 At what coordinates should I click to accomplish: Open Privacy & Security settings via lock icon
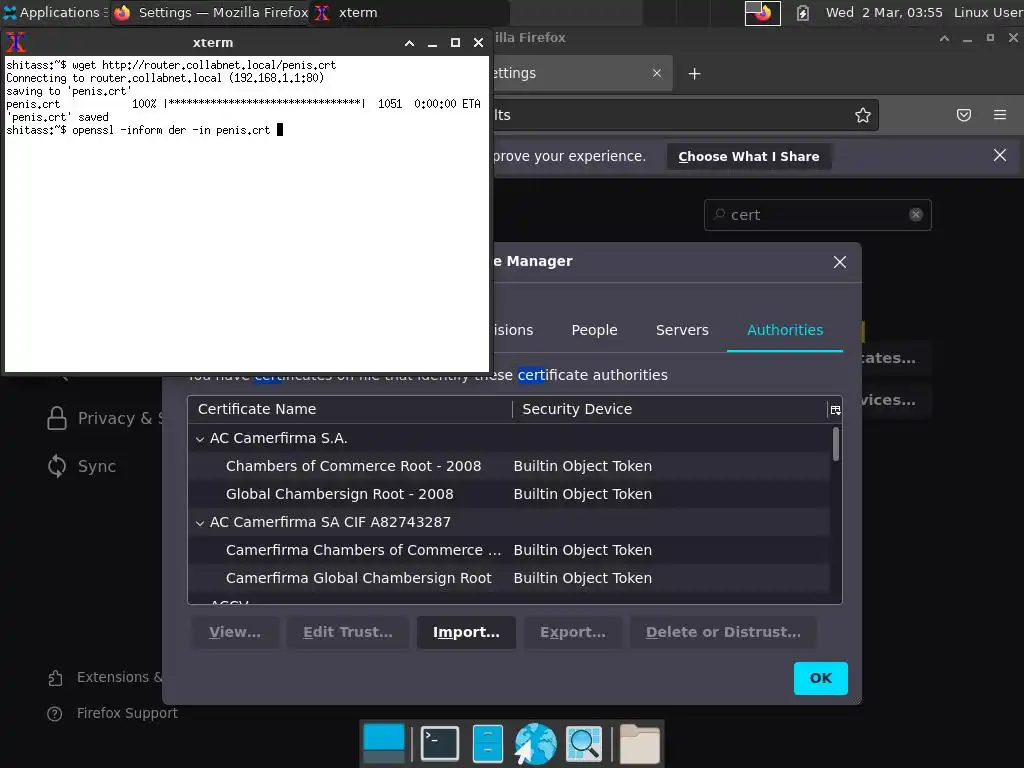pyautogui.click(x=57, y=419)
